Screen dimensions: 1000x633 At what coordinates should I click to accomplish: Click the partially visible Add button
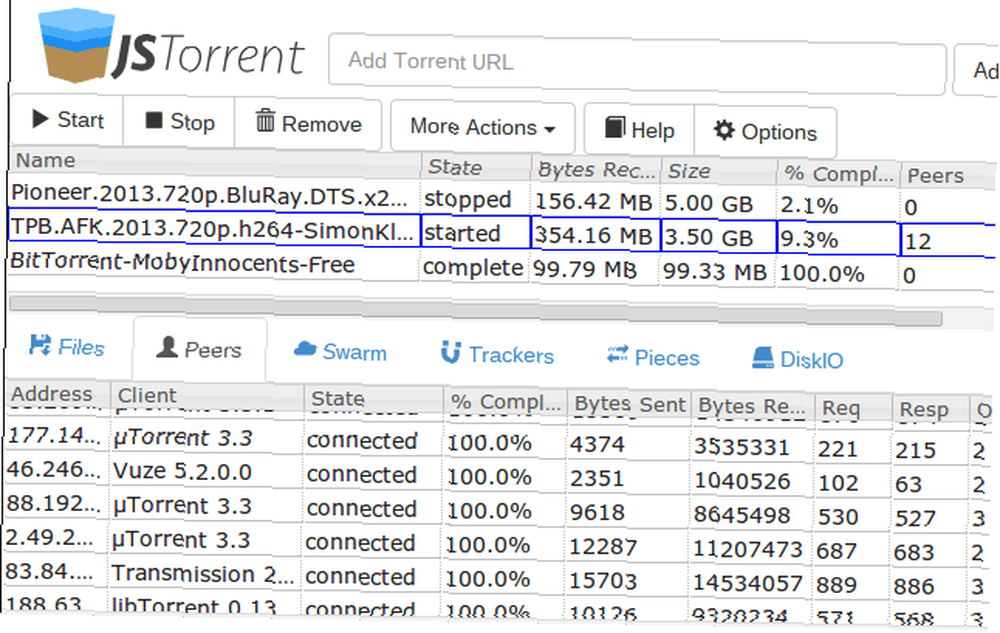click(x=976, y=70)
